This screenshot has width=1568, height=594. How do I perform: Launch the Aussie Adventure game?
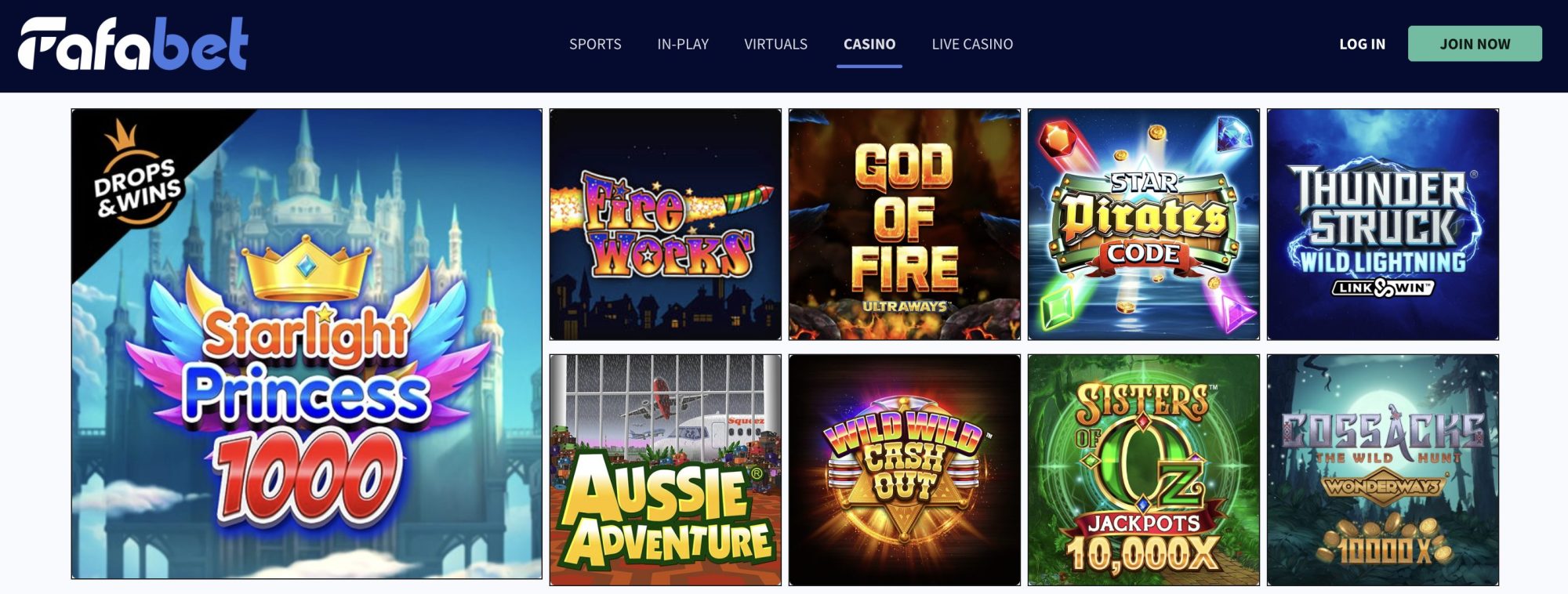[x=666, y=470]
